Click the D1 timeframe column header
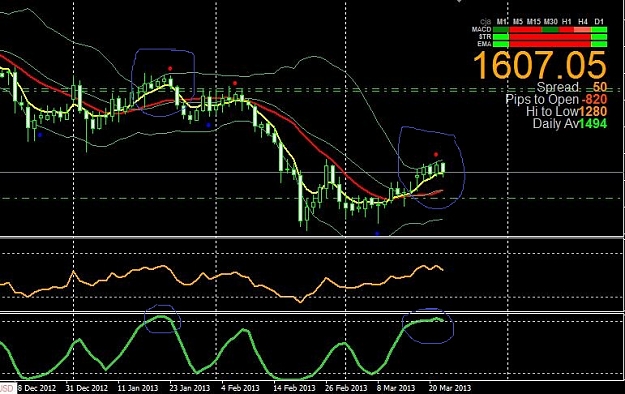Viewport: 625px width, 394px height. pyautogui.click(x=599, y=22)
